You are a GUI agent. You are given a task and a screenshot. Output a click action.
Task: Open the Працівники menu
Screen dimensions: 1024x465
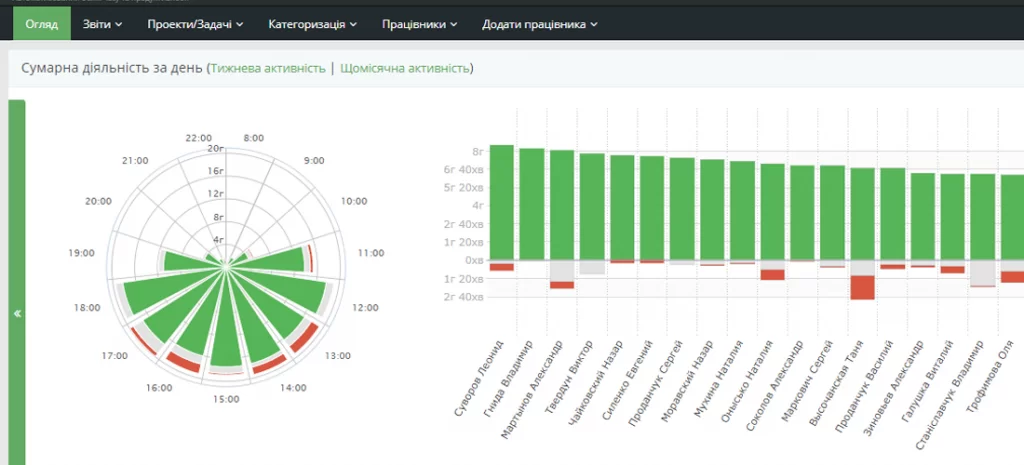pyautogui.click(x=420, y=23)
